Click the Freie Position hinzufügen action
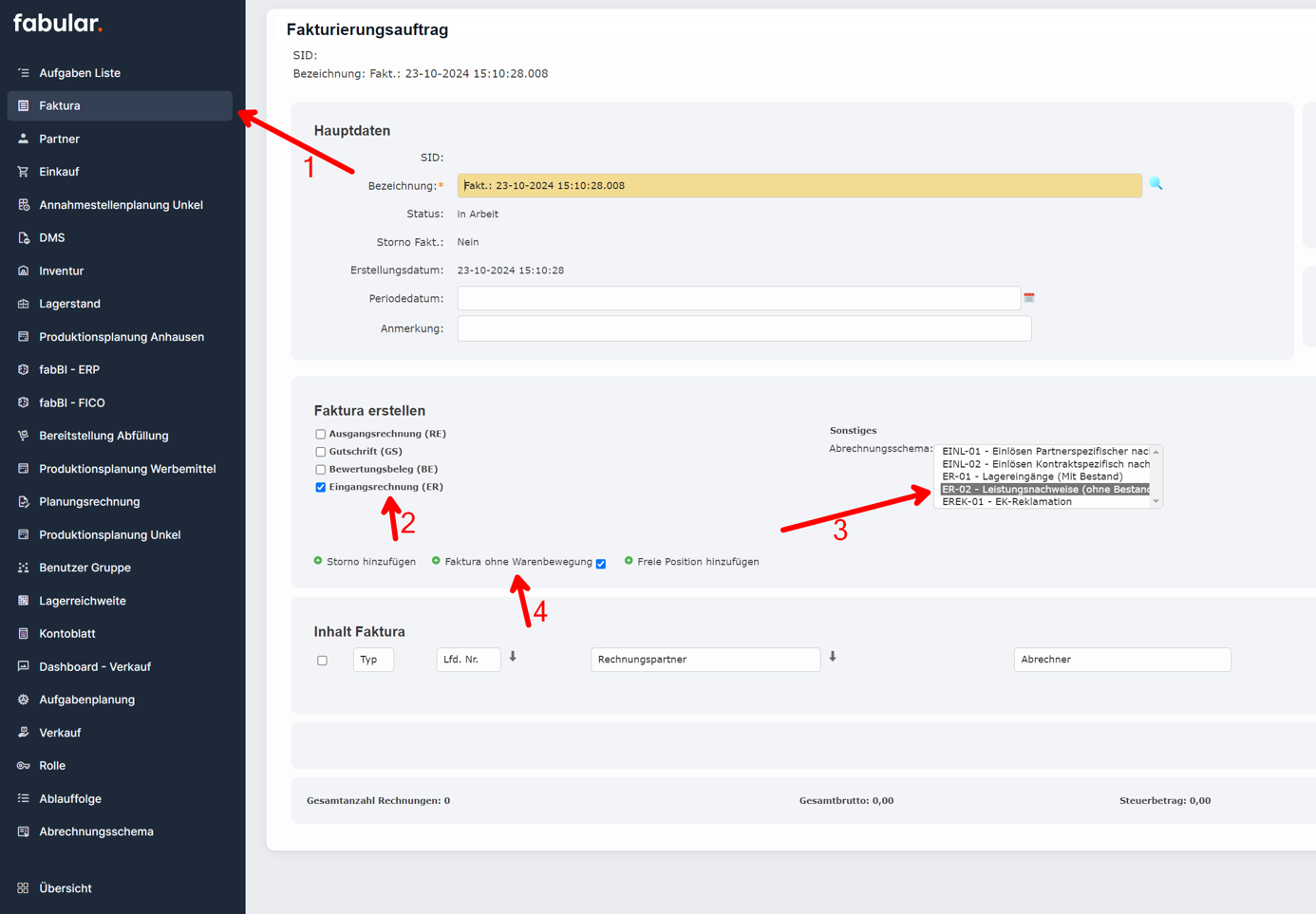Image resolution: width=1316 pixels, height=914 pixels. tap(694, 561)
